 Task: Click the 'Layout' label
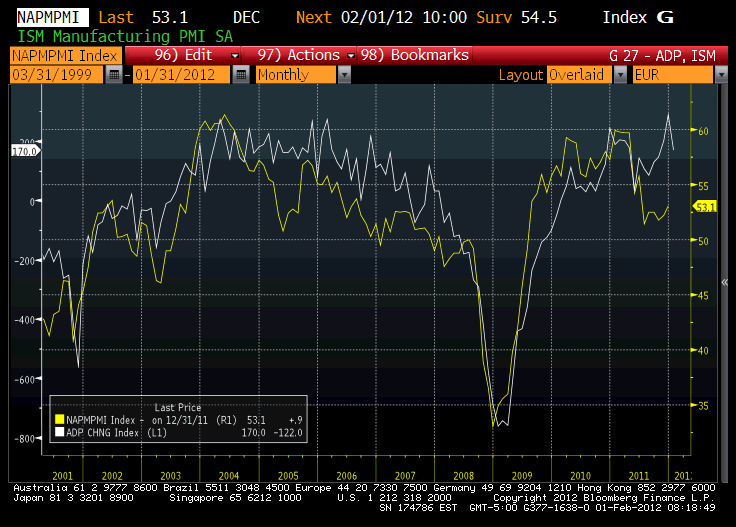coord(521,75)
